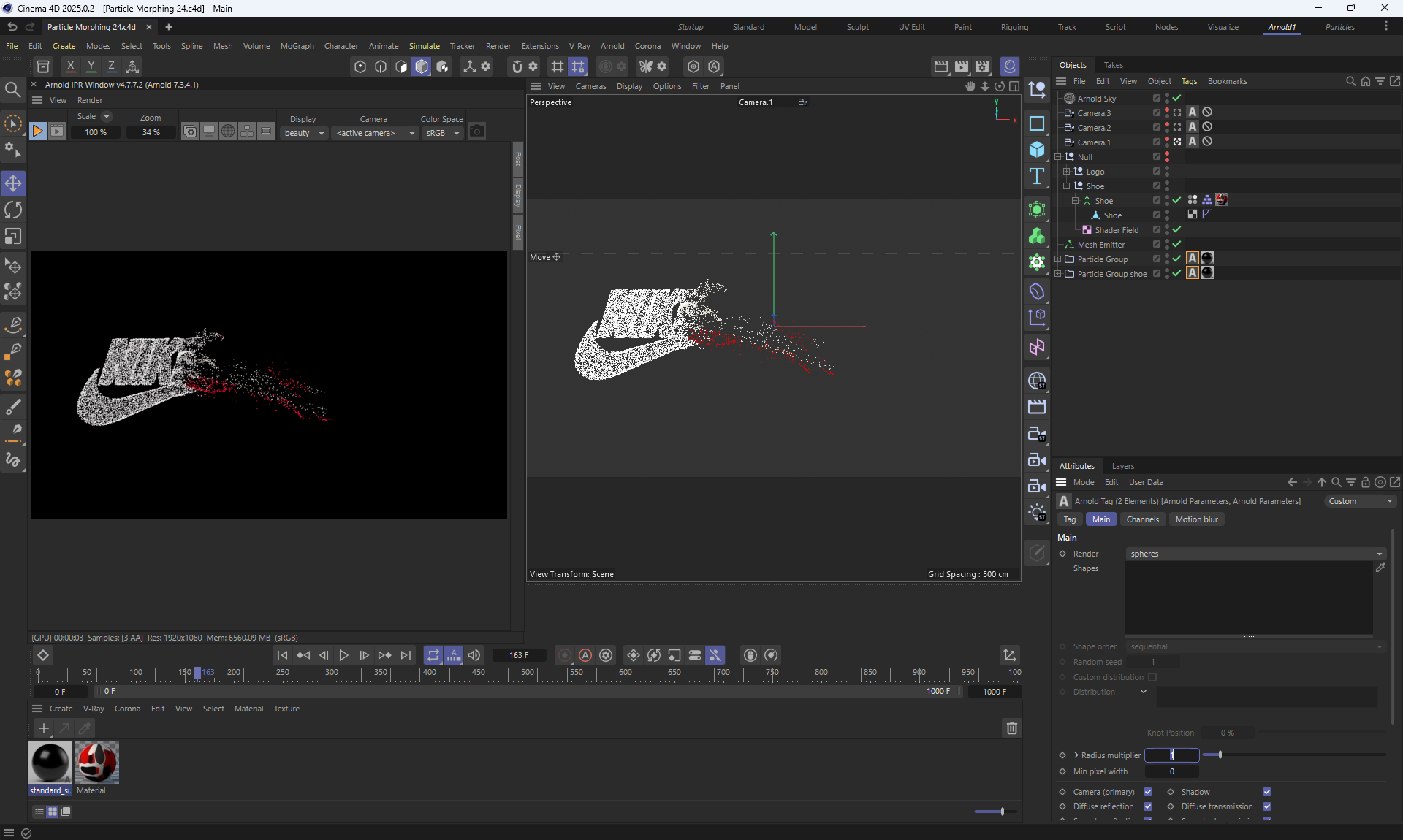The height and width of the screenshot is (840, 1403).
Task: Click the IPR snapshot camera icon
Action: (477, 131)
